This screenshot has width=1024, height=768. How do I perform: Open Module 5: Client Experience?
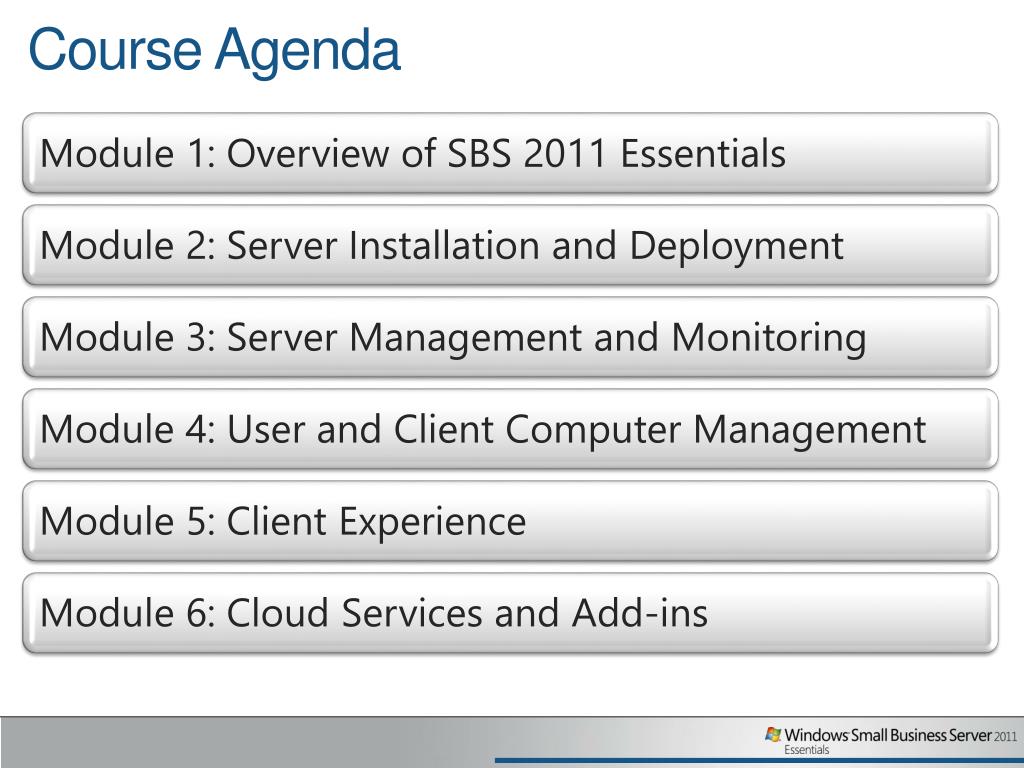[x=510, y=521]
